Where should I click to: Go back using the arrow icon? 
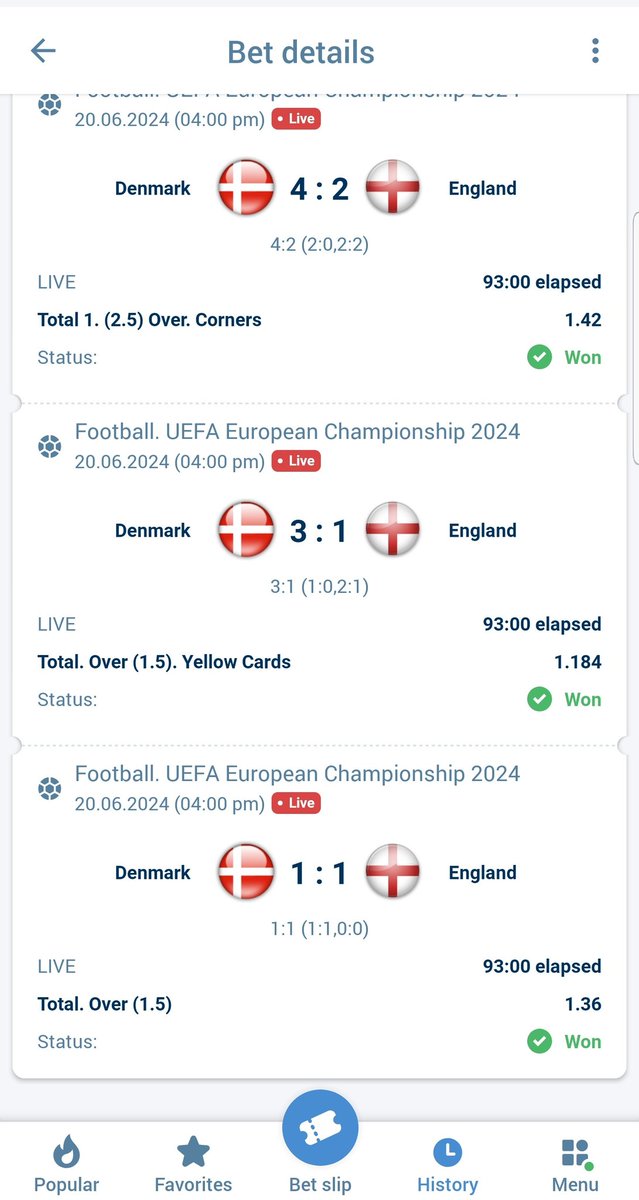click(43, 51)
